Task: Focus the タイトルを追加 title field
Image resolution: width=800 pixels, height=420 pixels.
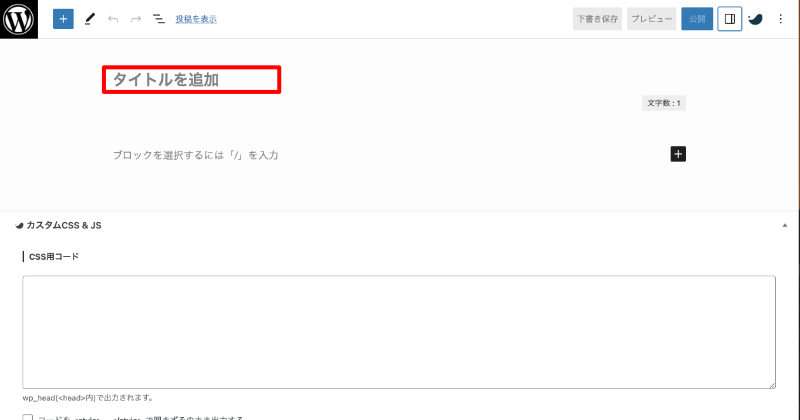Action: [191, 80]
